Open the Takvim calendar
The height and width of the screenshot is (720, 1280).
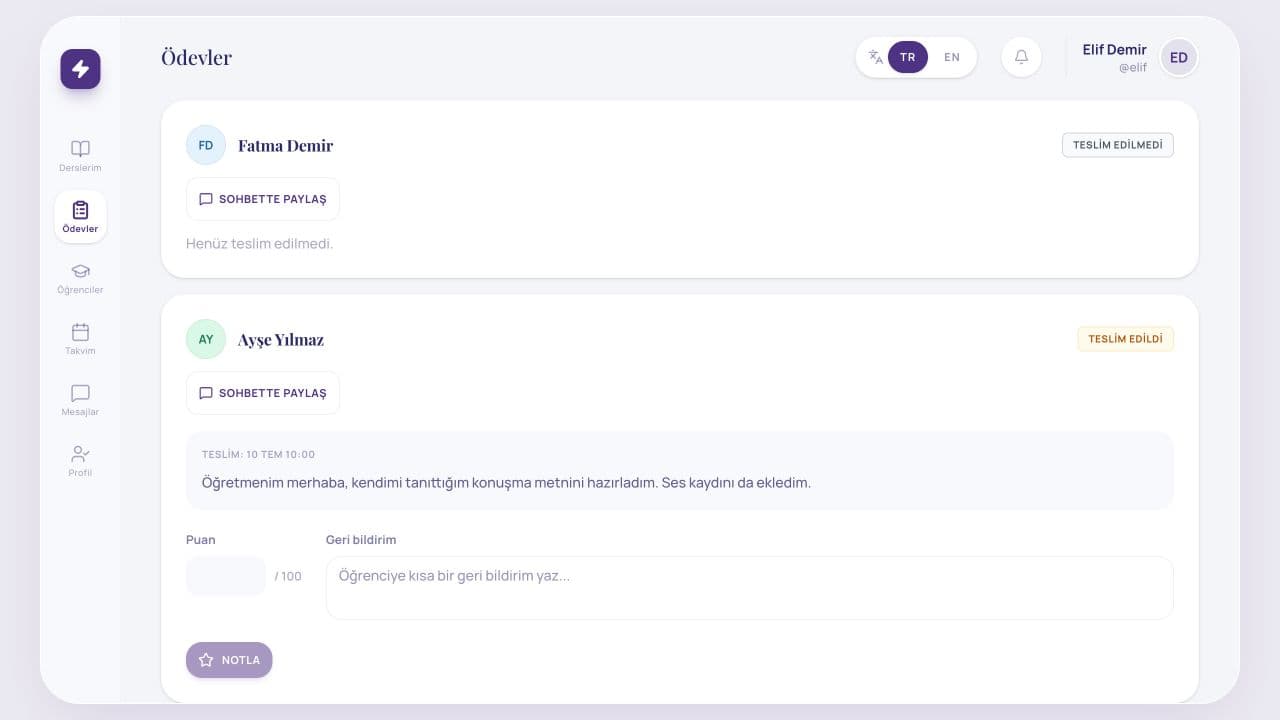click(80, 338)
